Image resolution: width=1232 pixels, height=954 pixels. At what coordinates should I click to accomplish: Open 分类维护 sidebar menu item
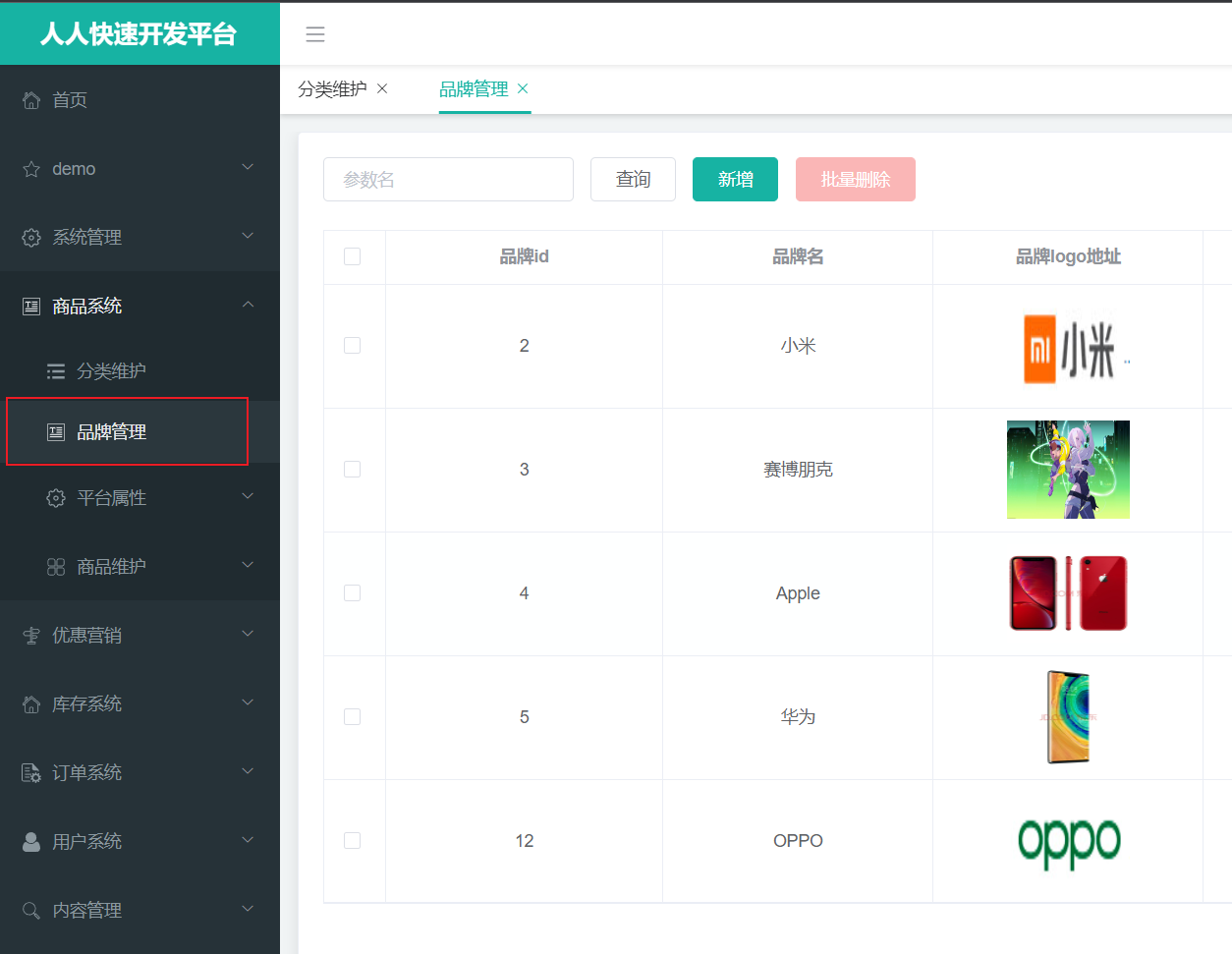(x=140, y=371)
